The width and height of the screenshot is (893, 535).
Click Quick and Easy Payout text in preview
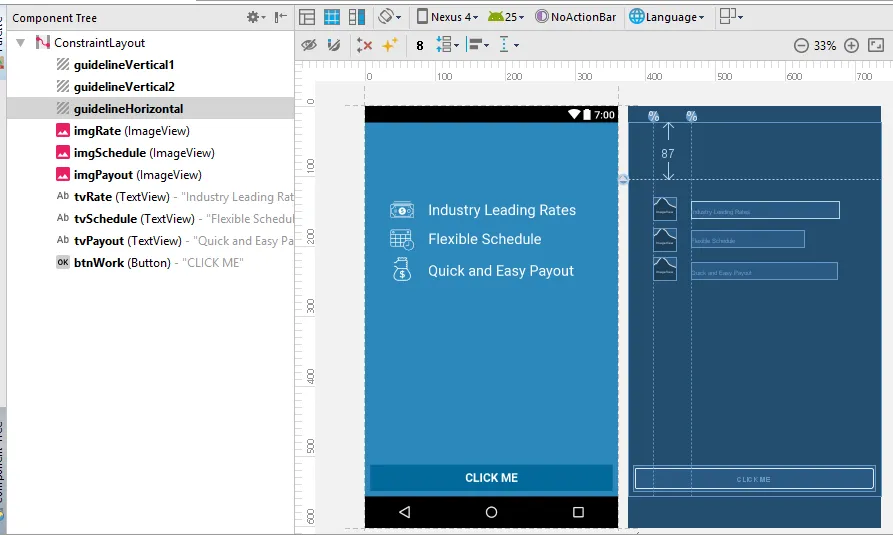[x=501, y=271]
